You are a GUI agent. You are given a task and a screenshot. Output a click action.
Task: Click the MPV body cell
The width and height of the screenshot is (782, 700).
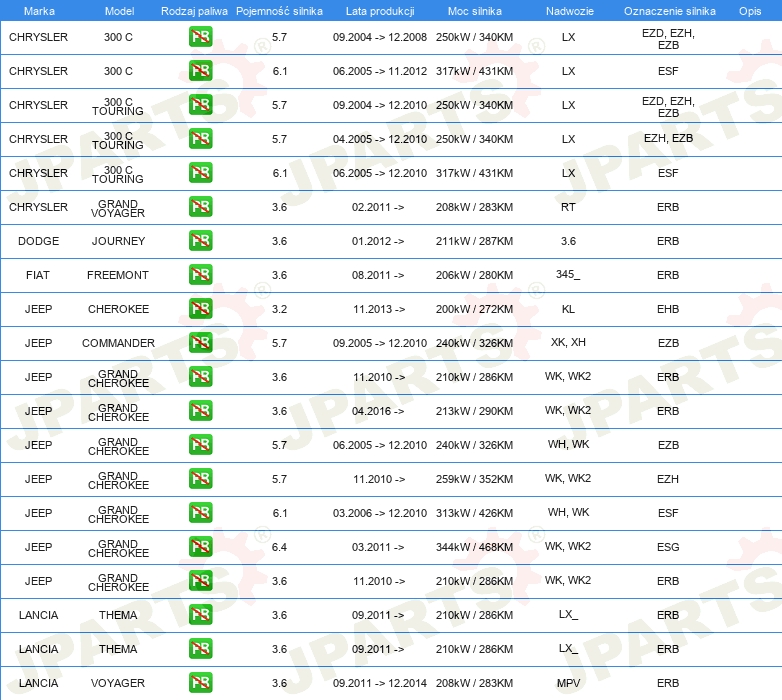tap(568, 683)
